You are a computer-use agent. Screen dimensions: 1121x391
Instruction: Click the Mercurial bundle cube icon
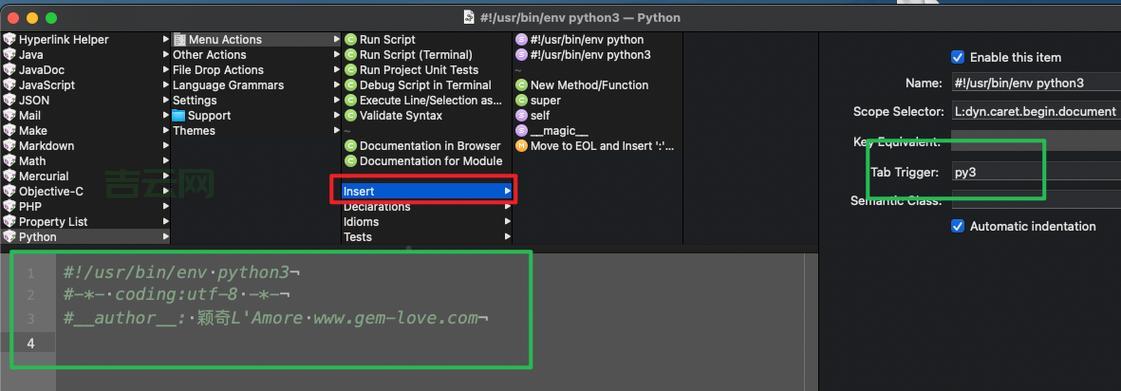pos(9,176)
